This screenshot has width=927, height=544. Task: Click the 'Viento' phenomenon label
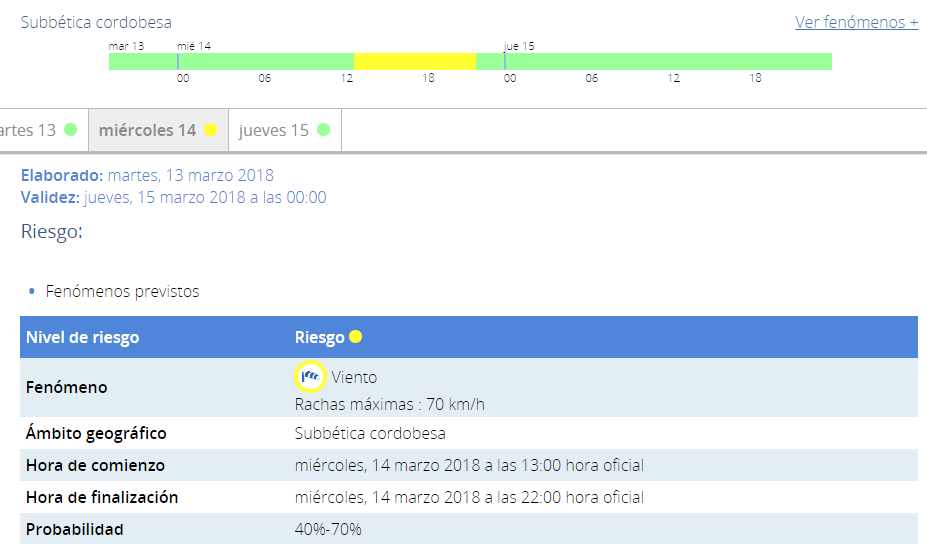(354, 377)
